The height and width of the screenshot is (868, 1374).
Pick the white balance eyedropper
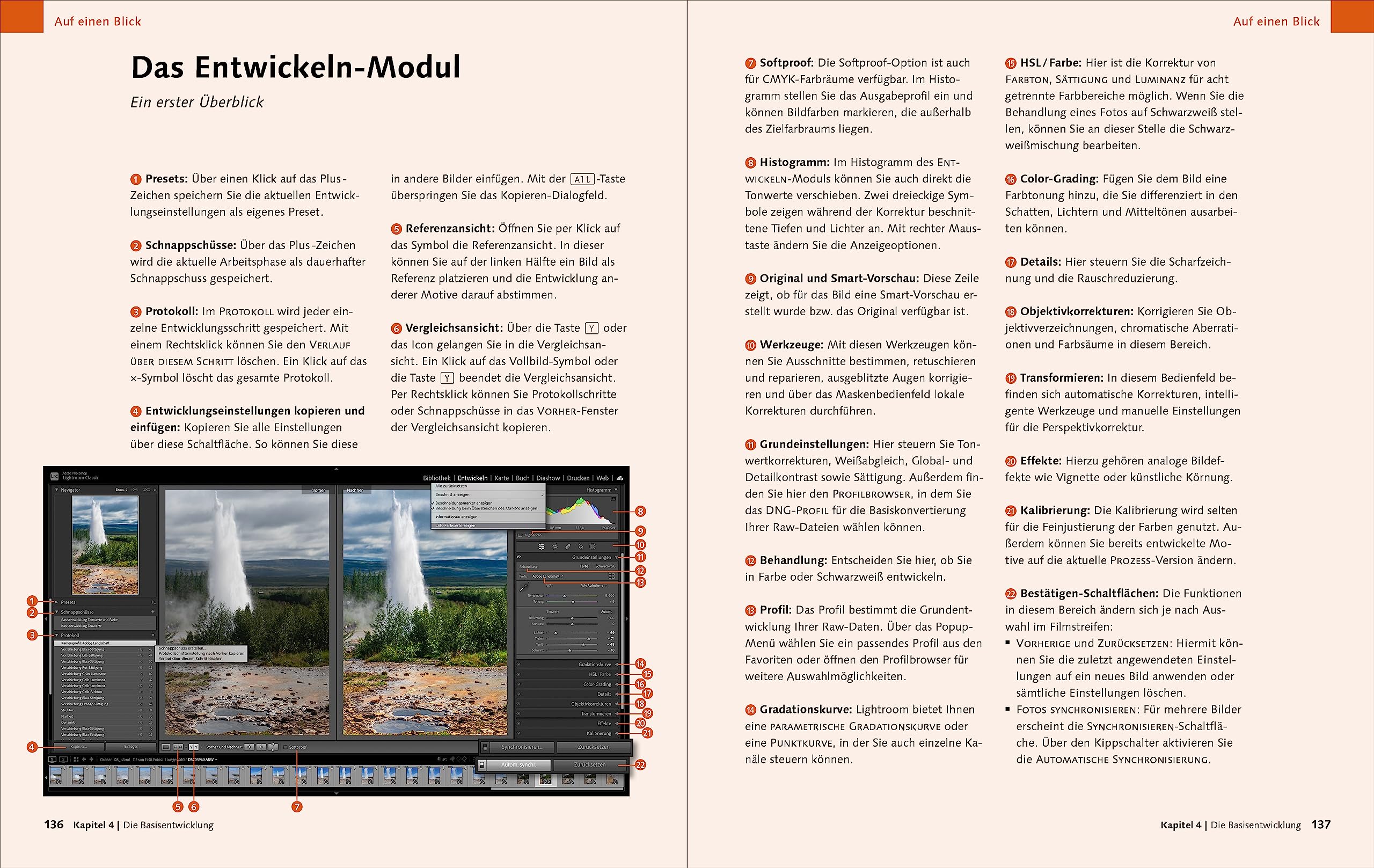coord(524,587)
